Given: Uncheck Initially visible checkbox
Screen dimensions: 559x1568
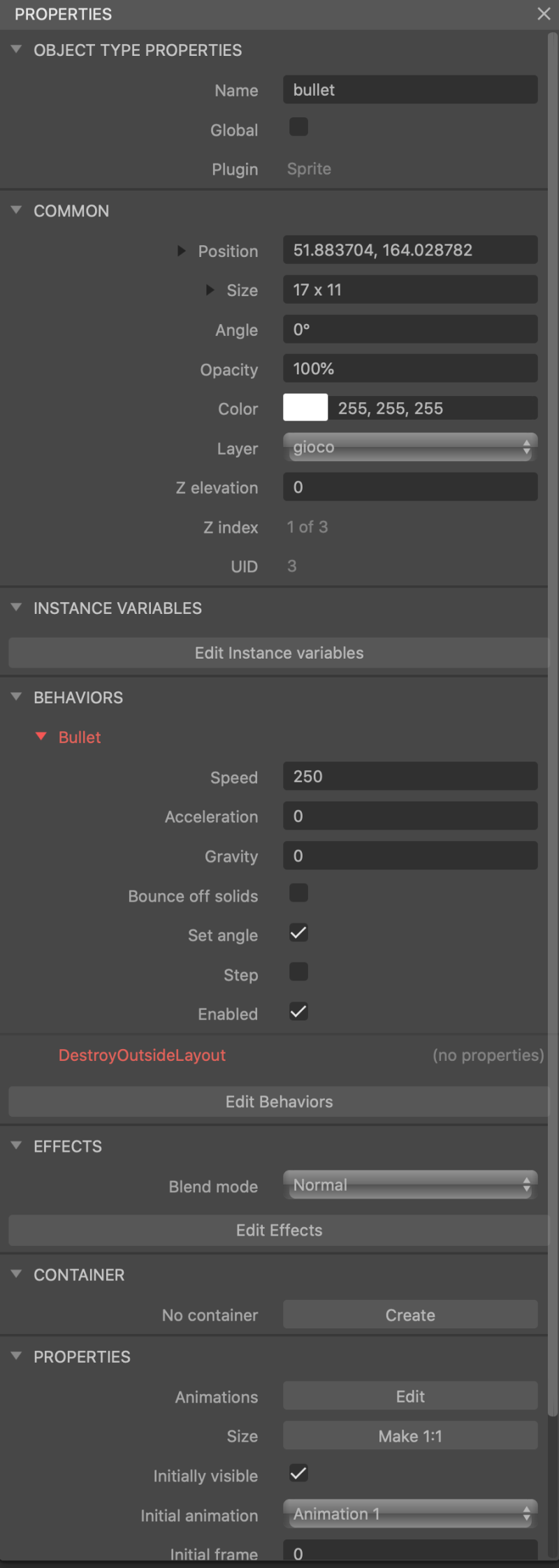Looking at the screenshot, I should click(298, 1474).
